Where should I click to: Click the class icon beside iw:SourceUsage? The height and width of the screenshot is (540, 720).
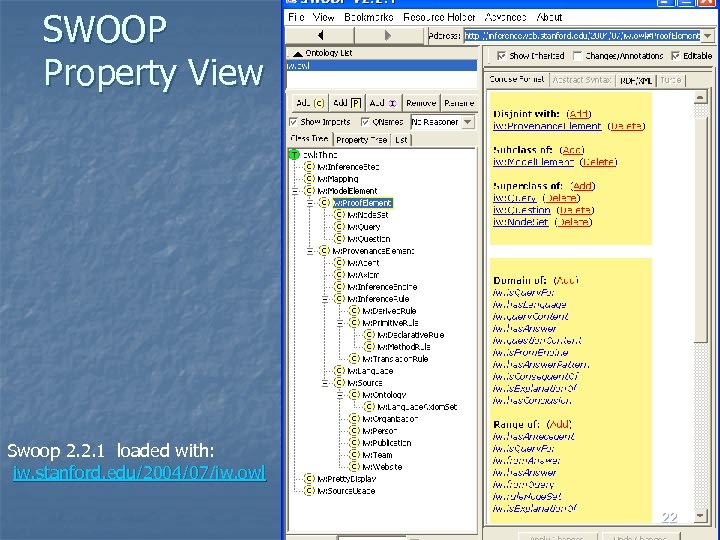click(x=309, y=490)
